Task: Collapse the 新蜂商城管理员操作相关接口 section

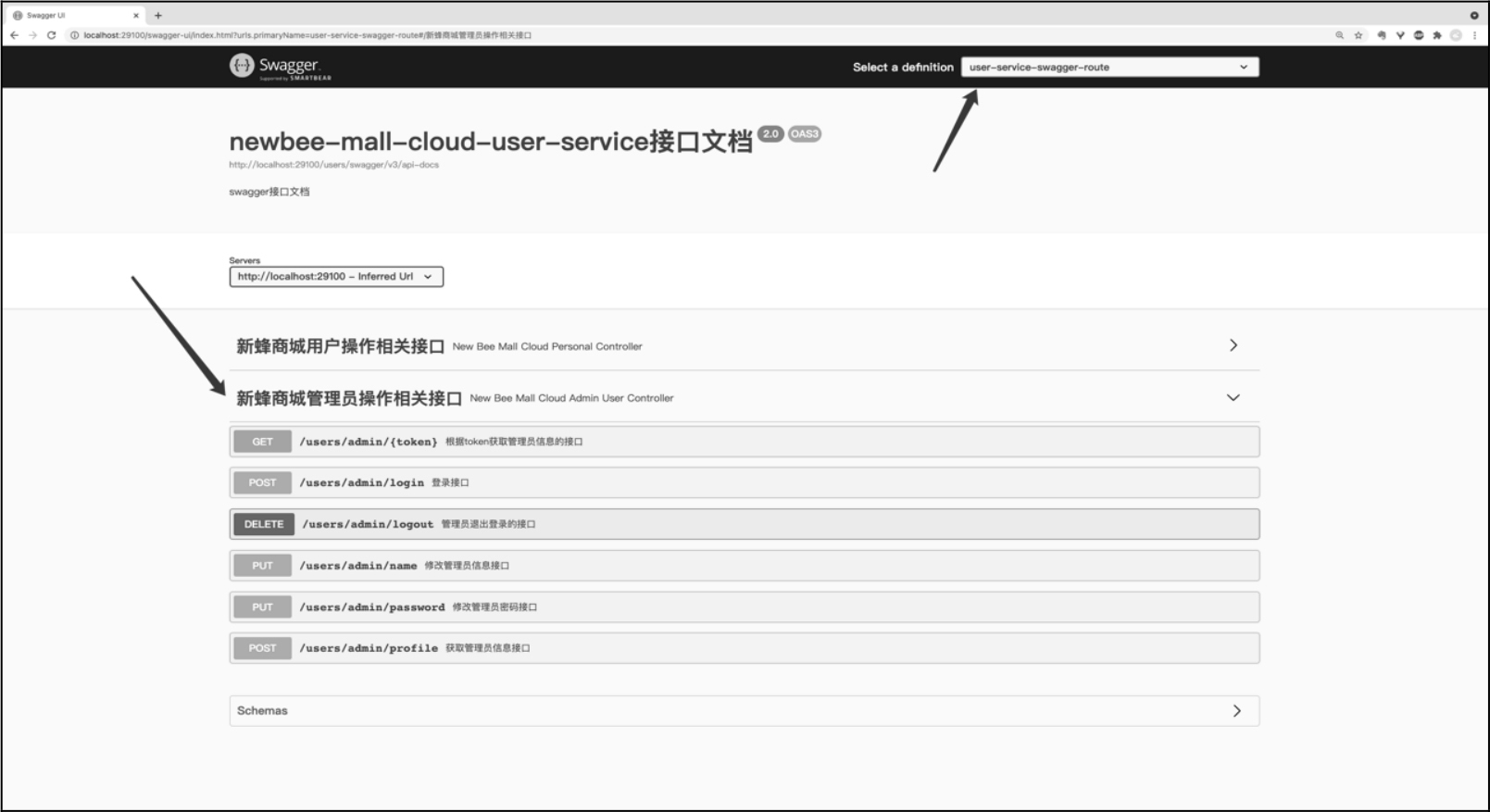Action: [1233, 397]
